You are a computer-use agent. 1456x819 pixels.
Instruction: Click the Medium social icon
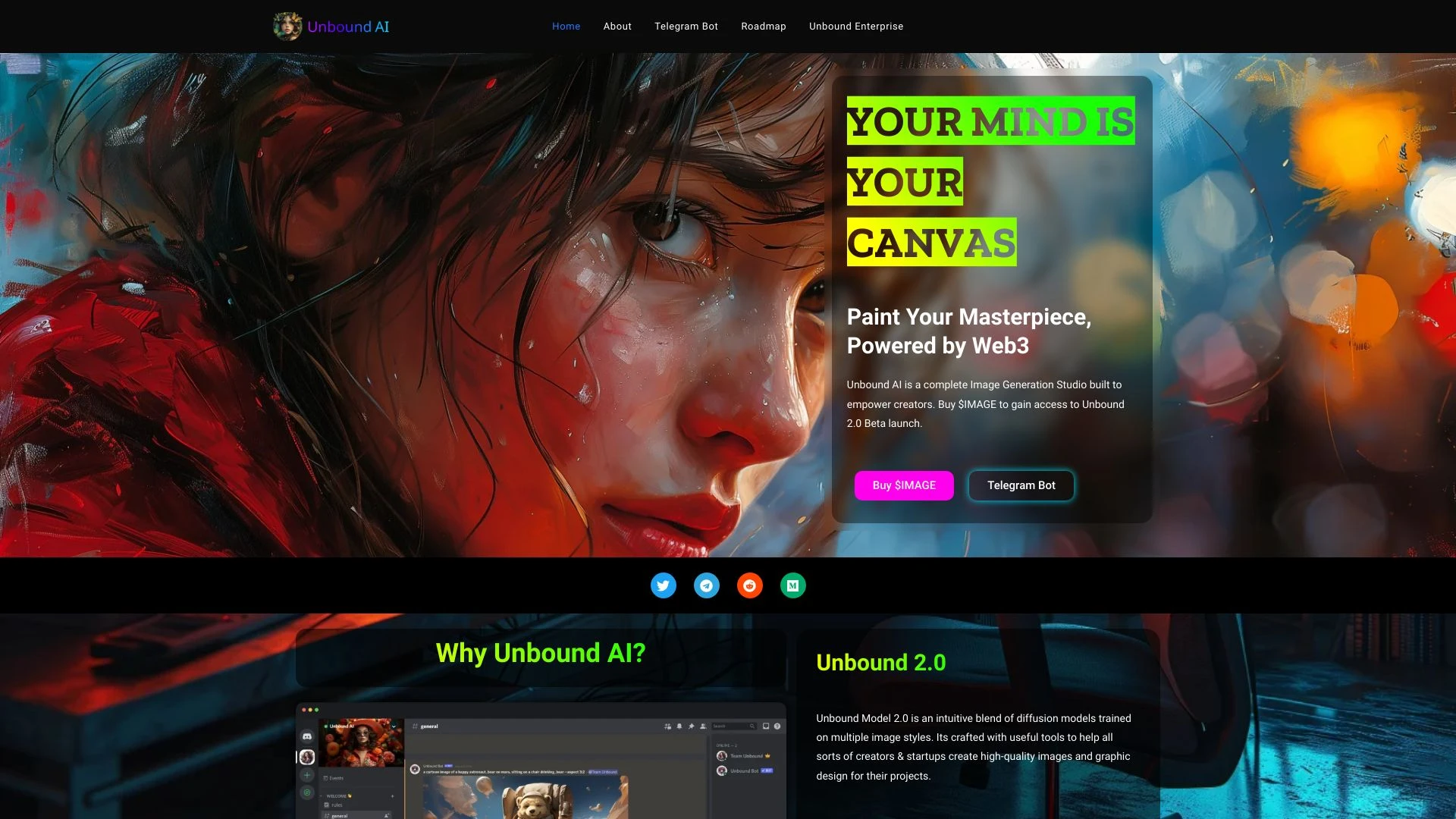[792, 584]
